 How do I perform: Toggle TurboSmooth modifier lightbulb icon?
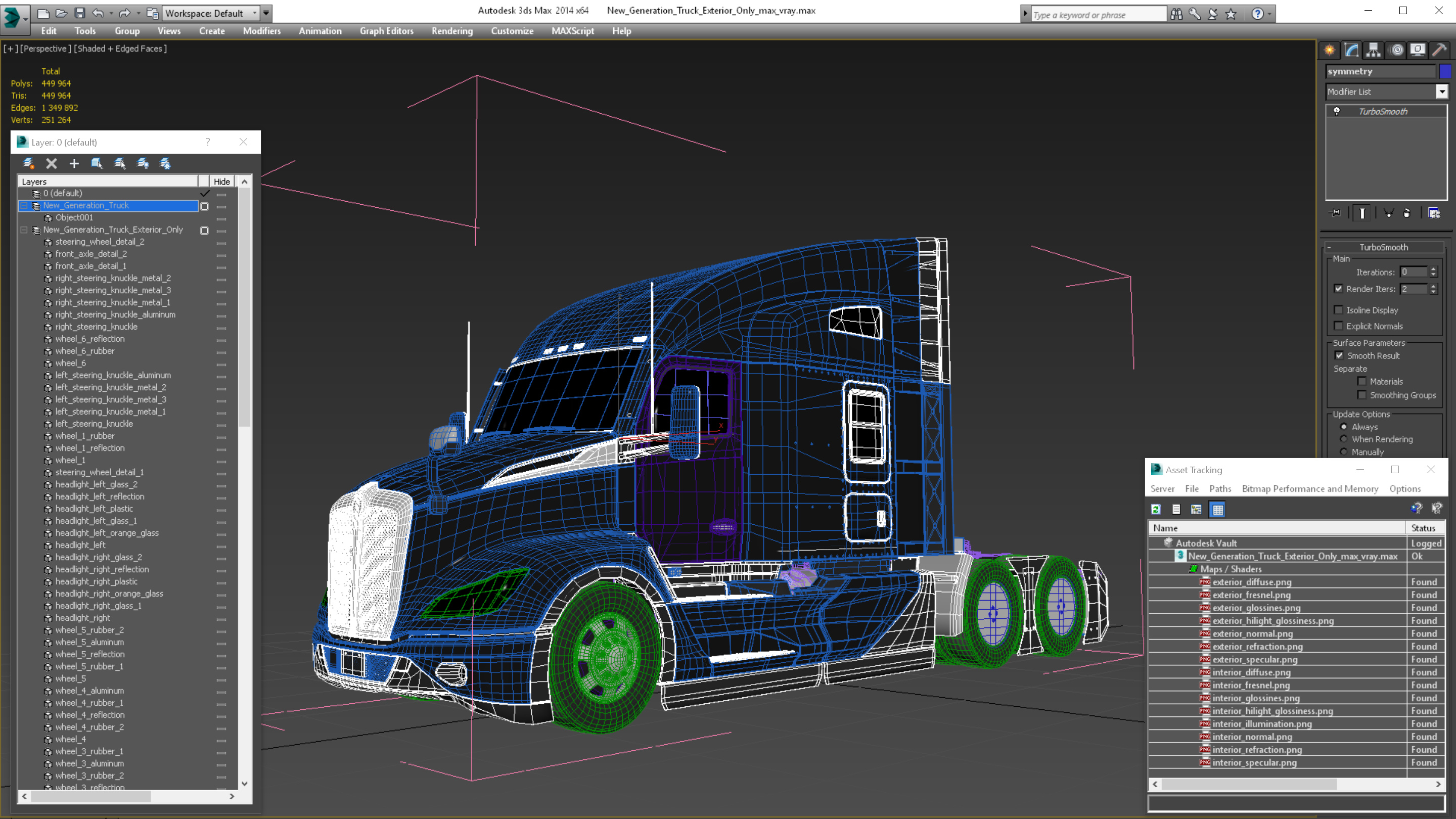(x=1337, y=111)
